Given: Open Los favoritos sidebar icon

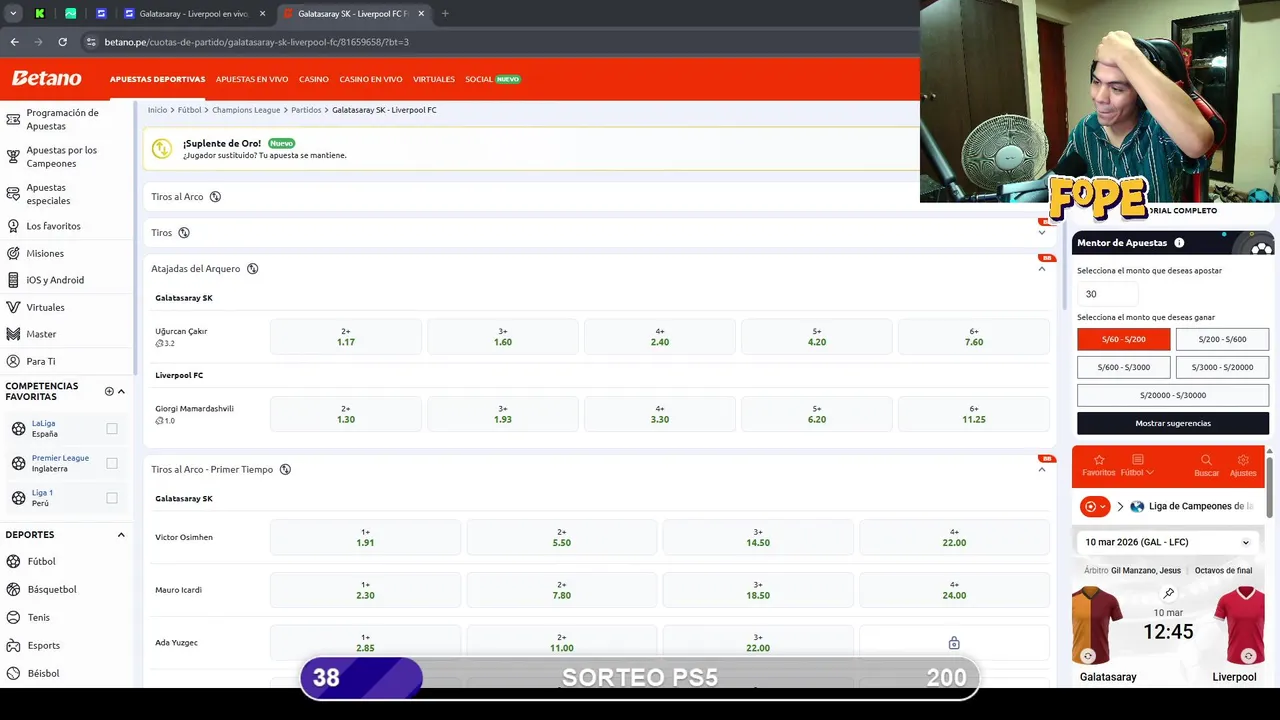Looking at the screenshot, I should [13, 226].
